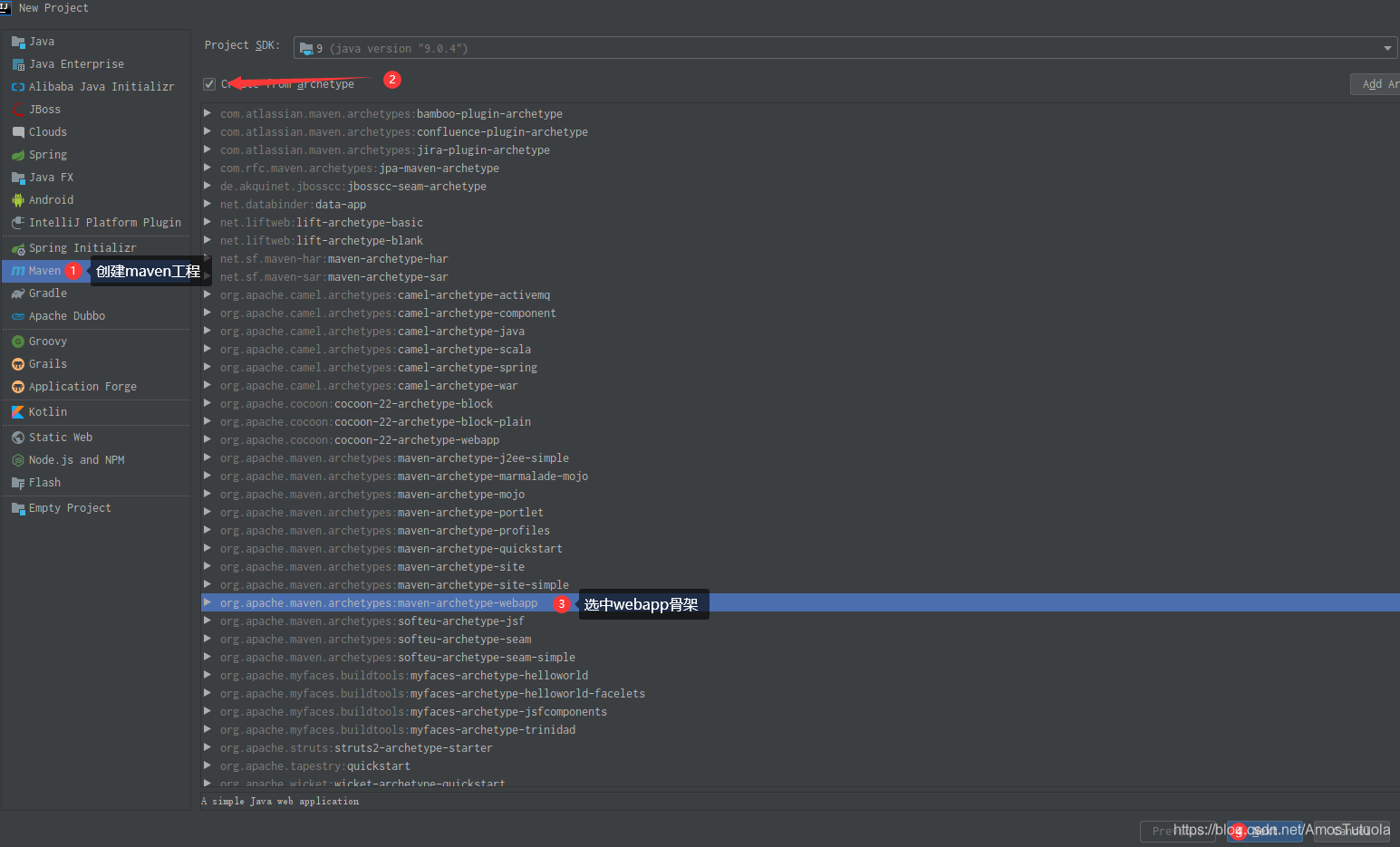Viewport: 1400px width, 847px height.
Task: Select maven-archetype-har row
Action: click(x=800, y=259)
